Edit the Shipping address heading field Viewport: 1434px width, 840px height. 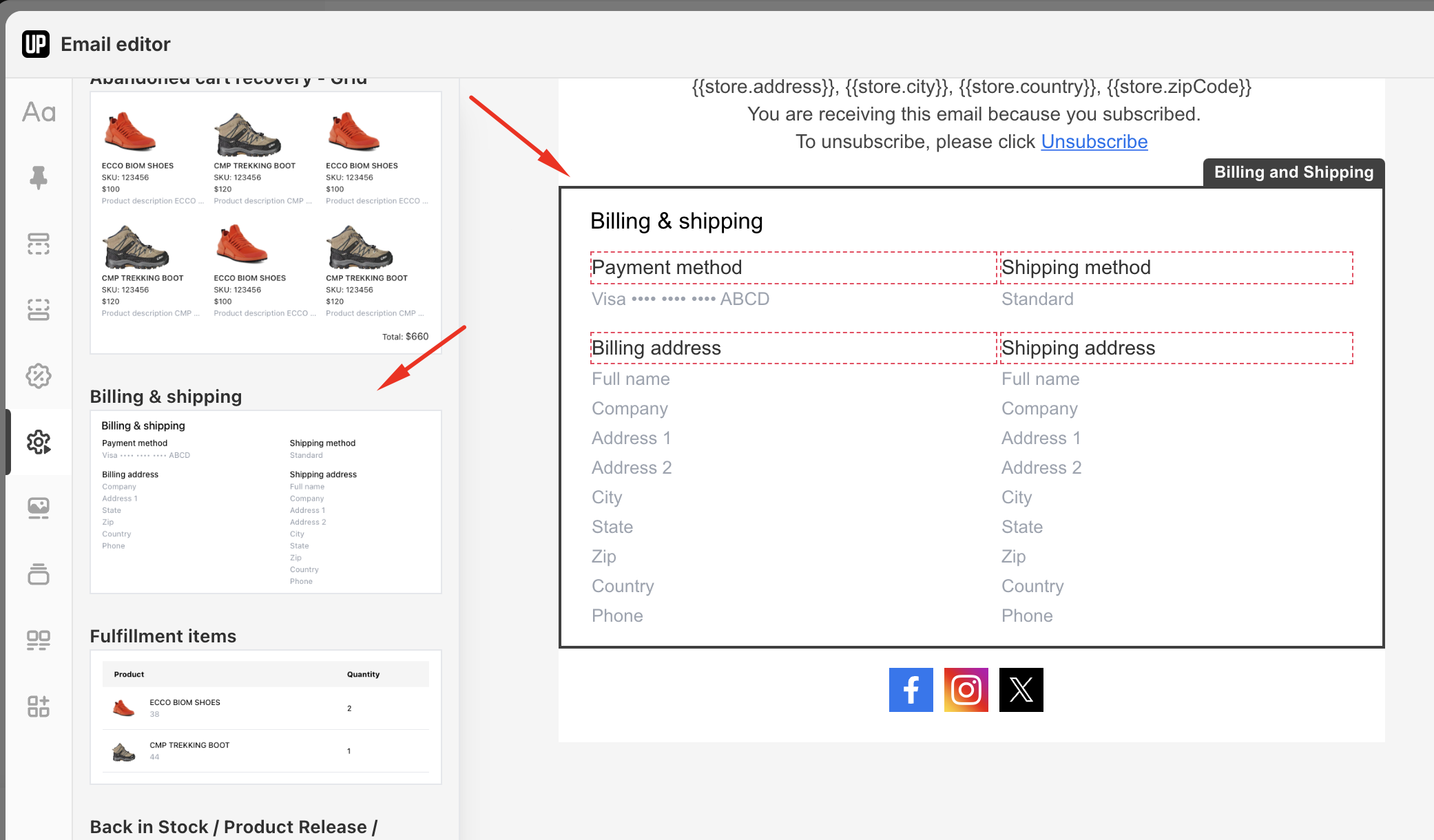pyautogui.click(x=1176, y=348)
